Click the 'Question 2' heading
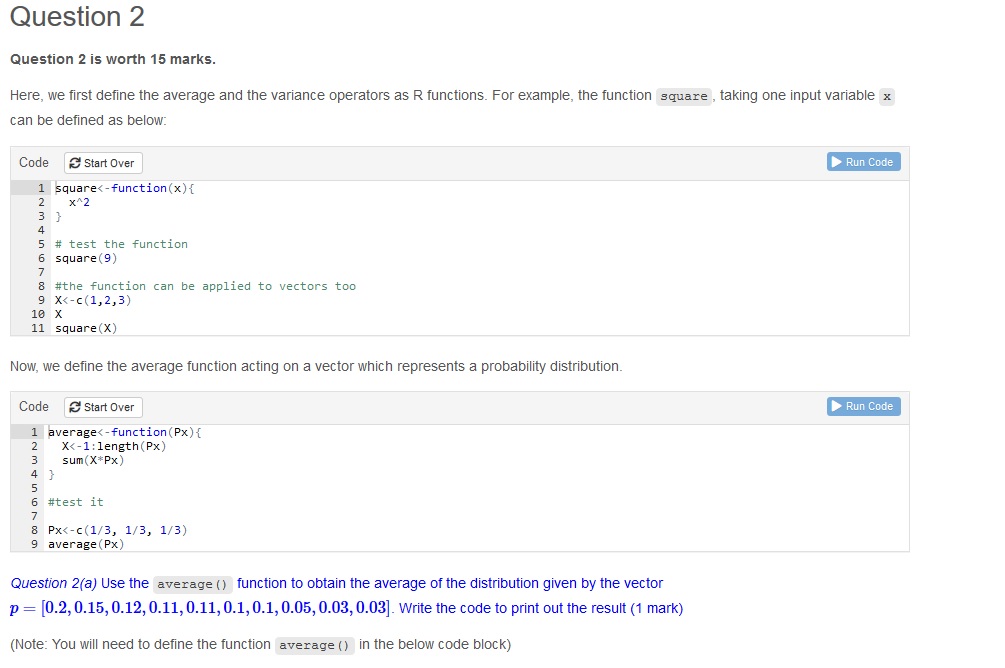This screenshot has height=668, width=1005. [77, 17]
